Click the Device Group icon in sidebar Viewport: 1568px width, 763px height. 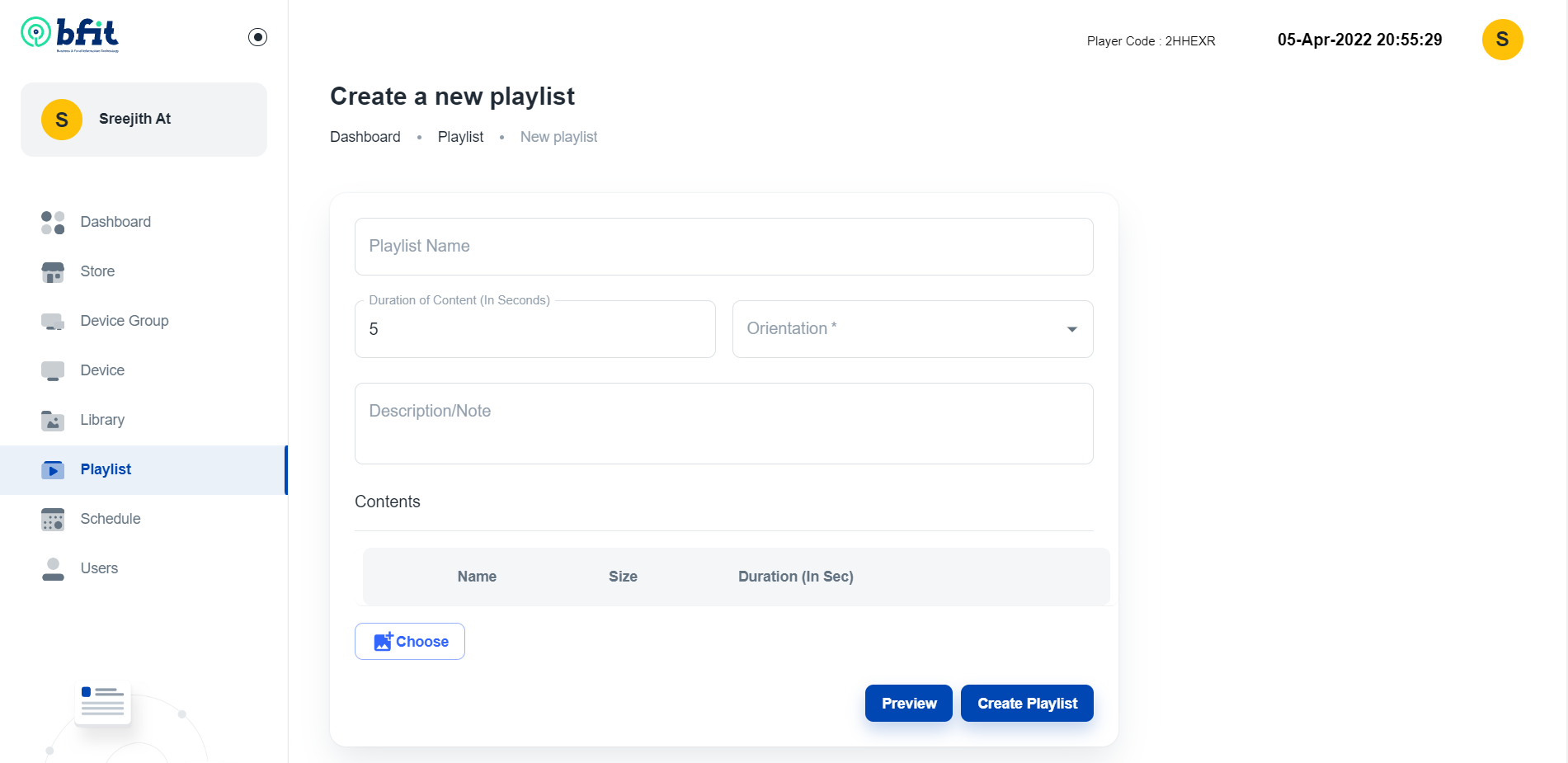[53, 321]
